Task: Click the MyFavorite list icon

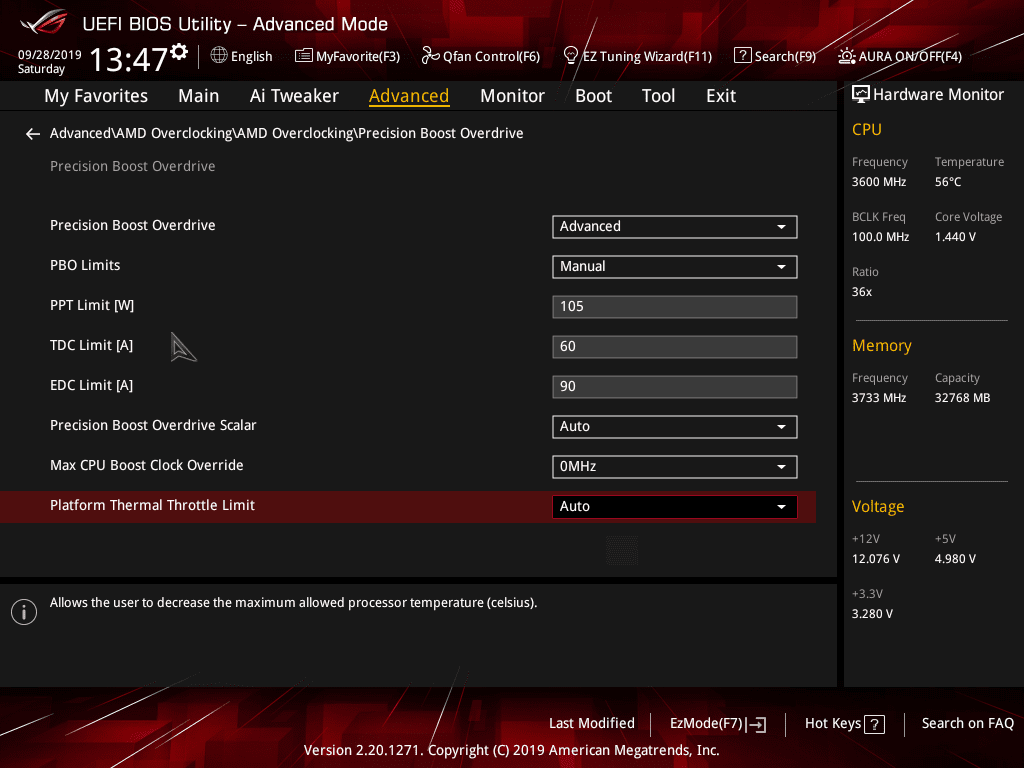Action: [303, 56]
